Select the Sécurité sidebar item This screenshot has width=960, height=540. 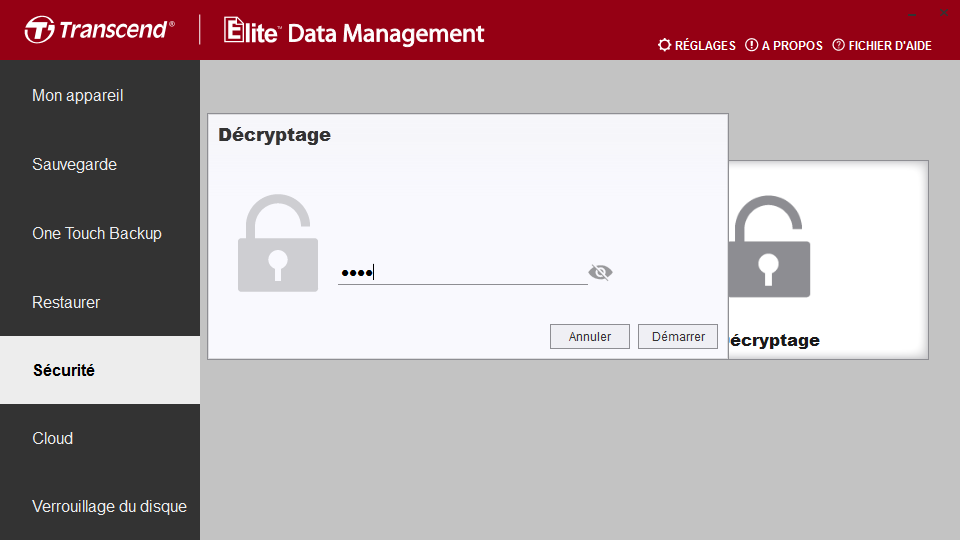pyautogui.click(x=100, y=370)
